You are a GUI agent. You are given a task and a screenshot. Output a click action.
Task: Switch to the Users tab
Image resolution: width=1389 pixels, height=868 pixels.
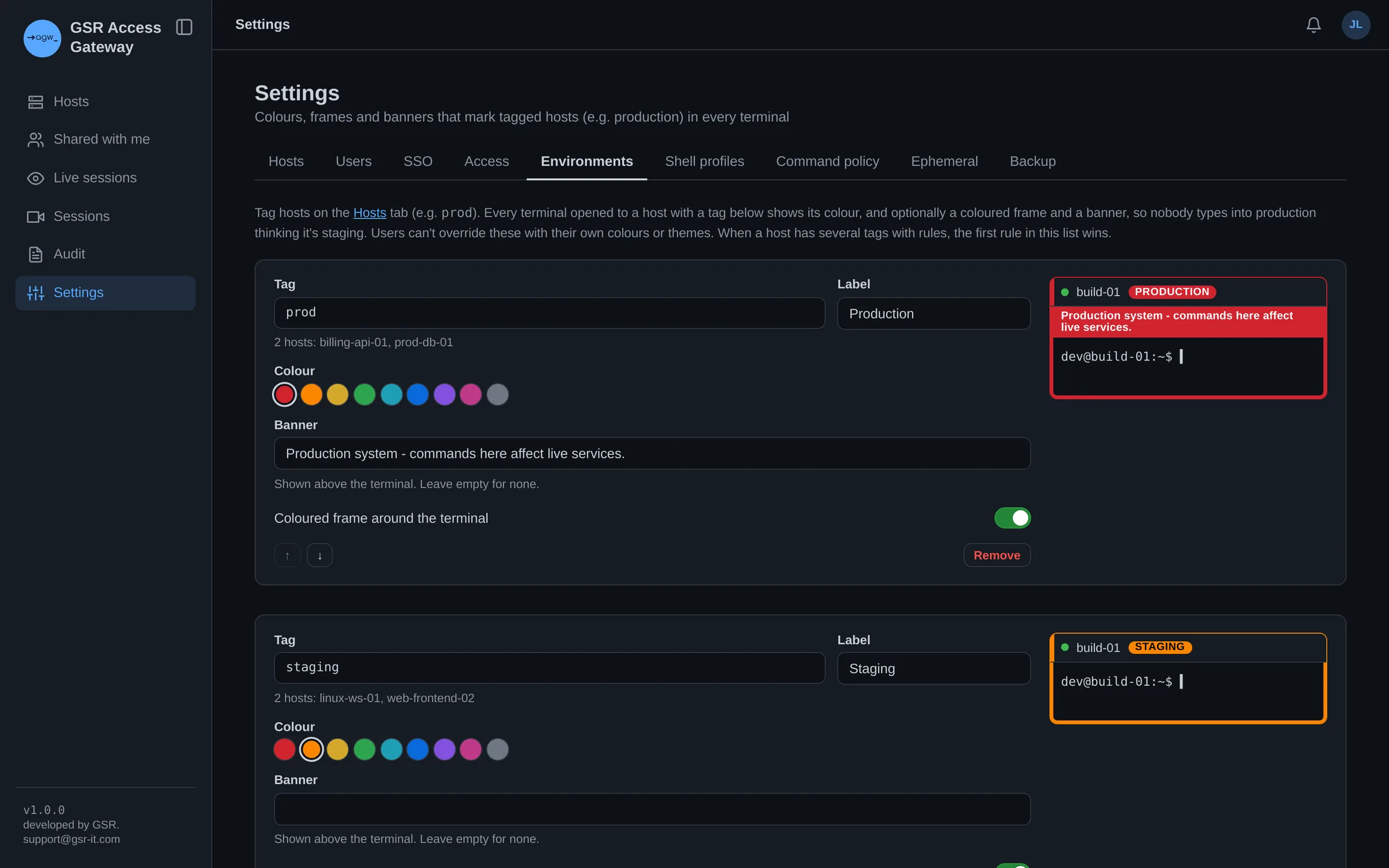tap(354, 161)
